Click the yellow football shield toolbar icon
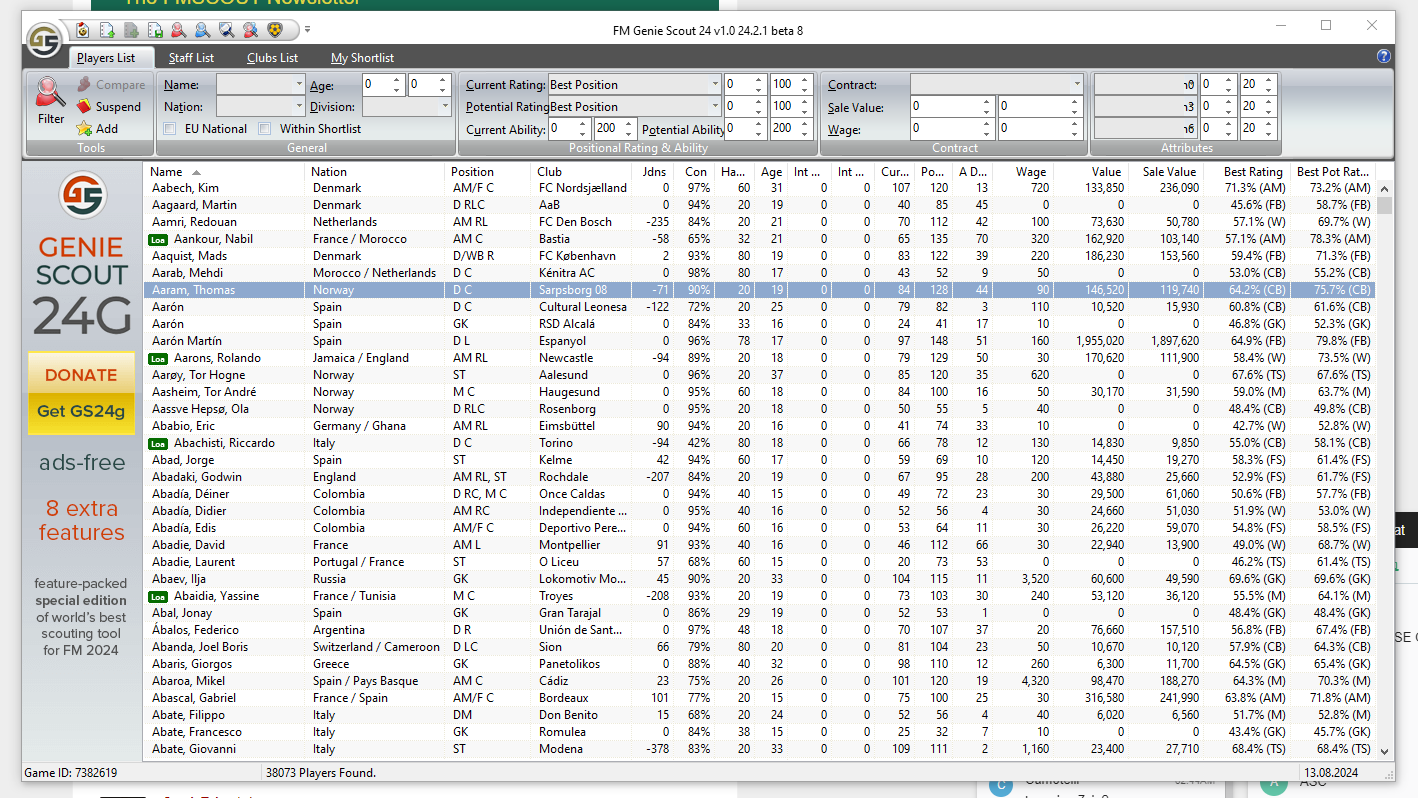 click(274, 29)
